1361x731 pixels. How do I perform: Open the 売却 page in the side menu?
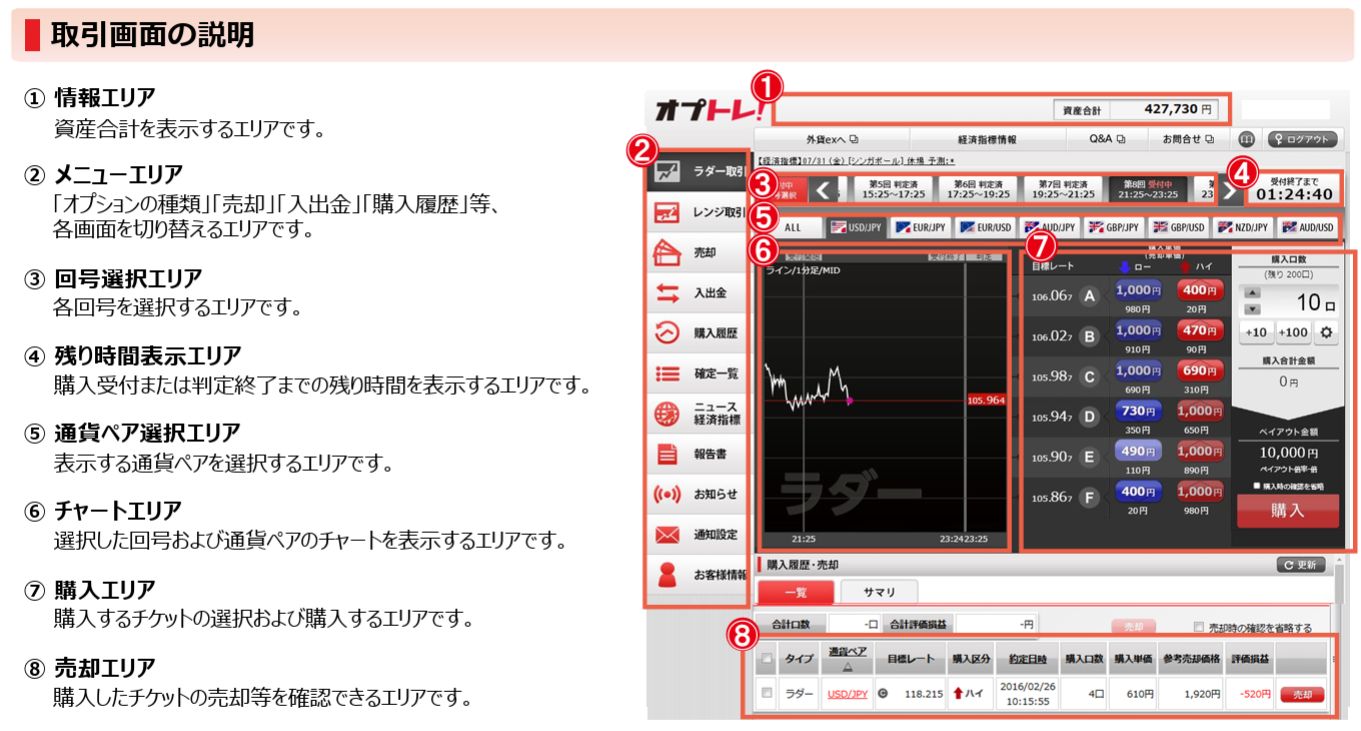coord(700,253)
